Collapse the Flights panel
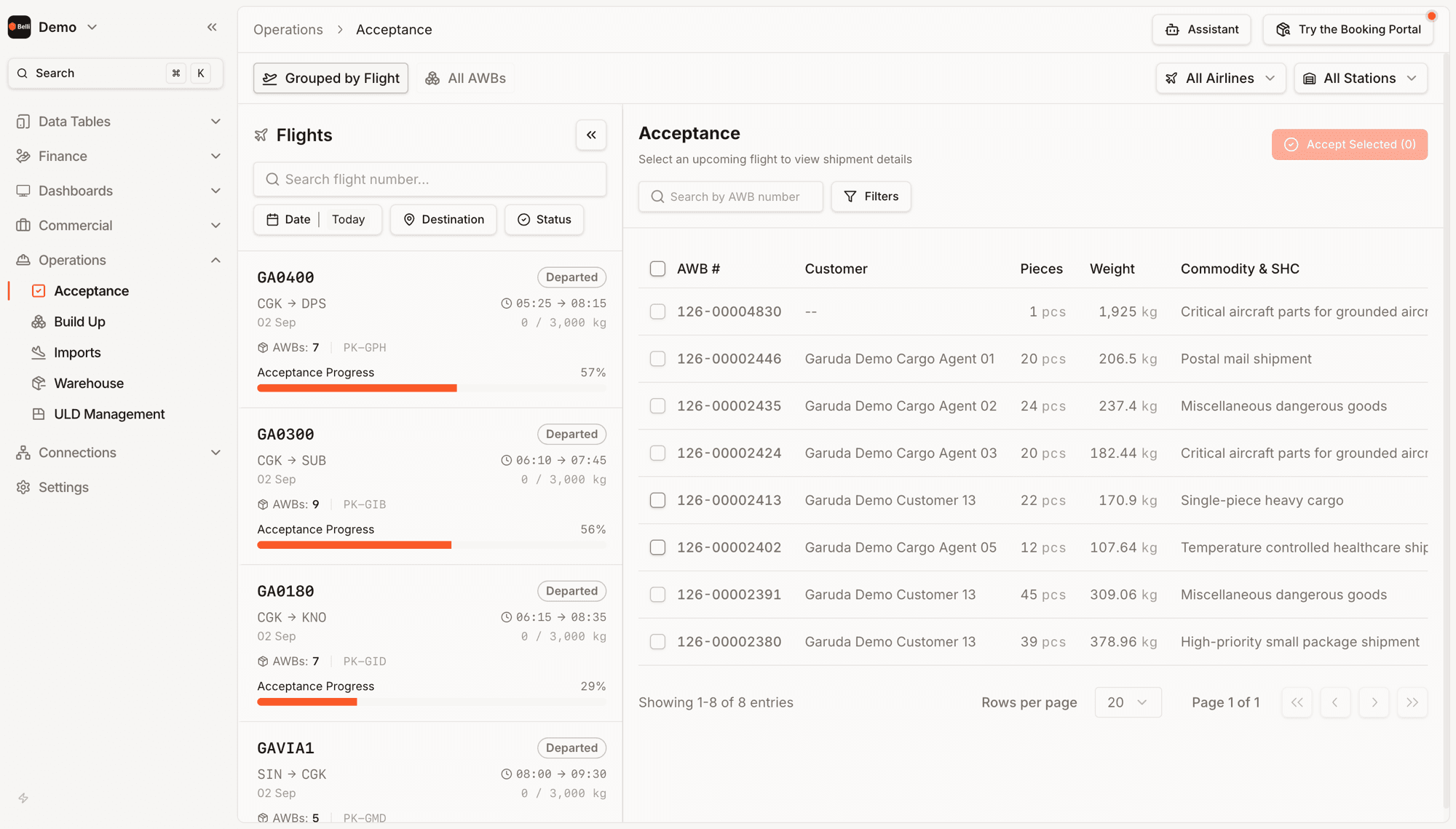The image size is (1456, 829). [591, 135]
